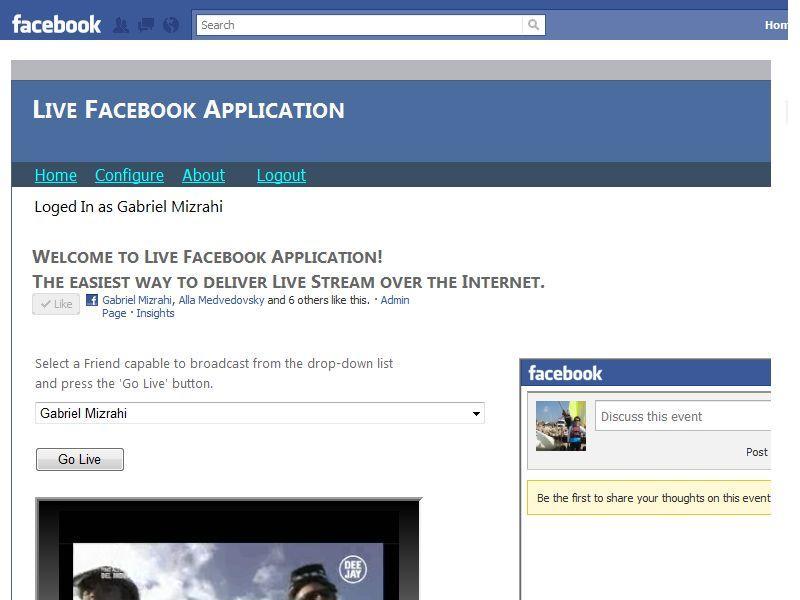Click the small Facebook icon beside like text
The height and width of the screenshot is (600, 800).
[x=92, y=300]
